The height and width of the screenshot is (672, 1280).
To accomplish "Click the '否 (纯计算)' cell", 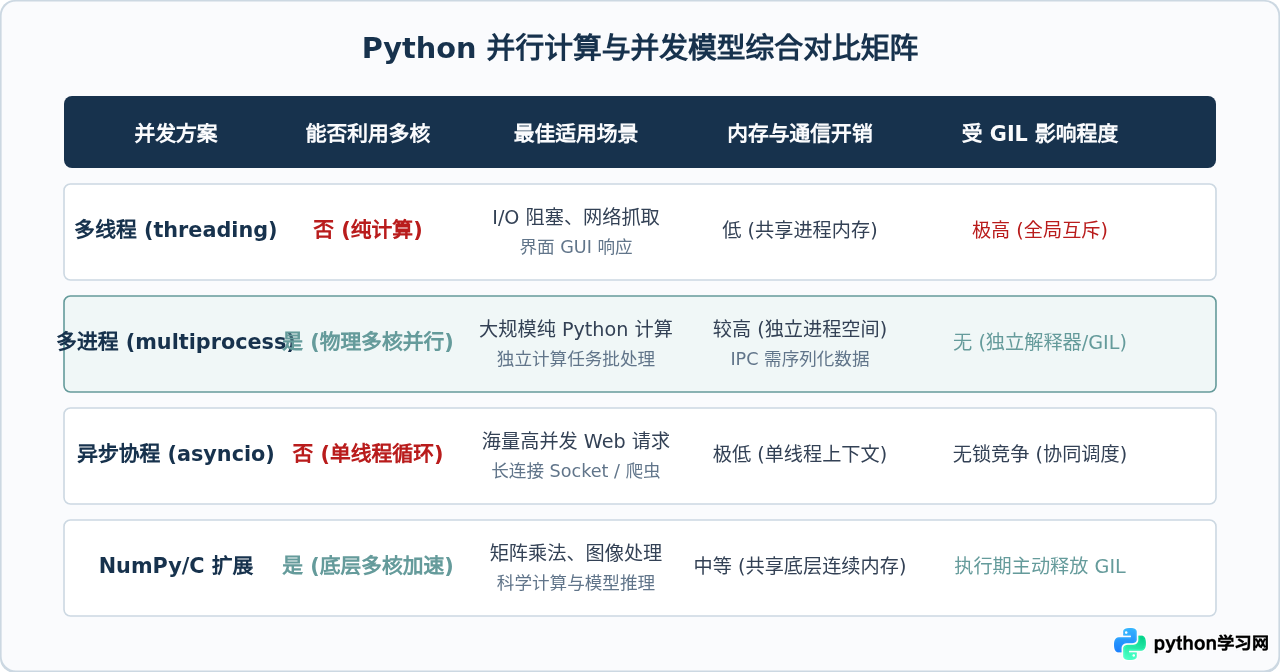I will point(368,230).
